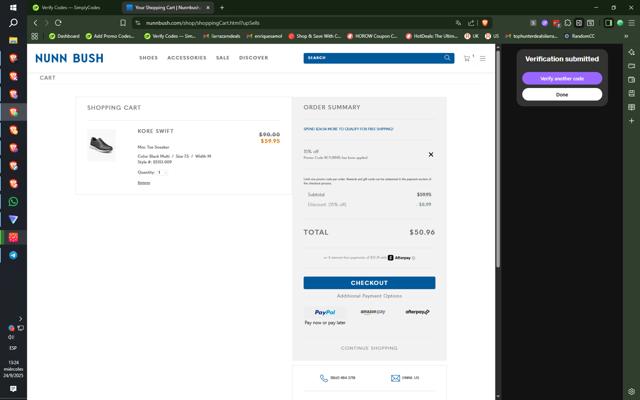Open File Explorer from the taskbar
This screenshot has height=400, width=640.
point(13,40)
